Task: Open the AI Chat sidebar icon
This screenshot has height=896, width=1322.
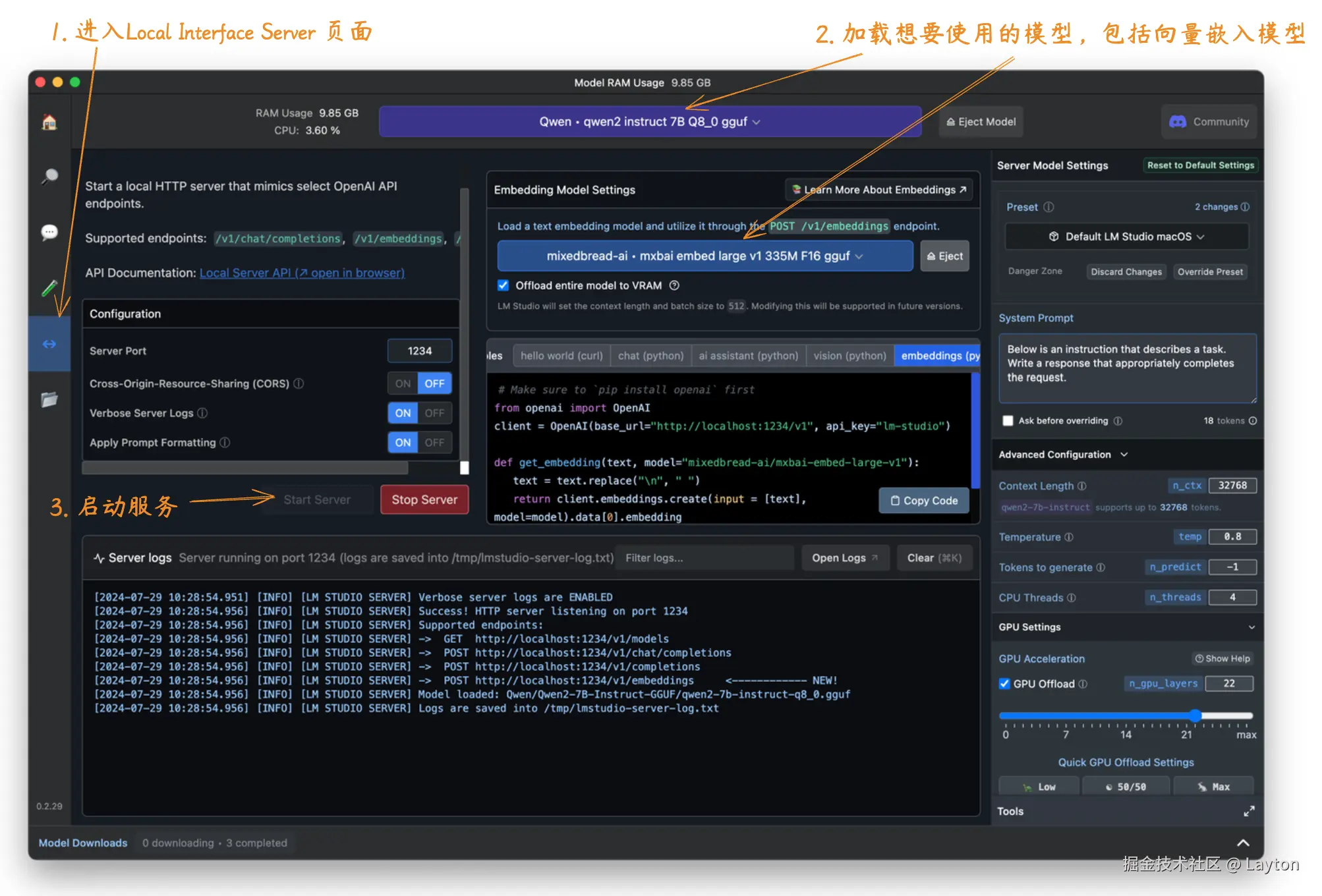Action: coord(49,232)
